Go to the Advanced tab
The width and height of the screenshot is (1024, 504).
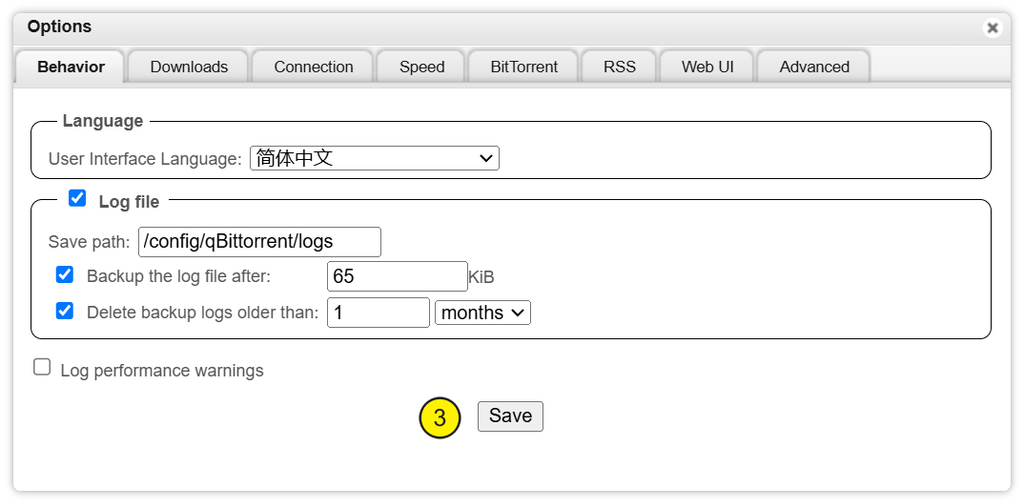tap(814, 67)
